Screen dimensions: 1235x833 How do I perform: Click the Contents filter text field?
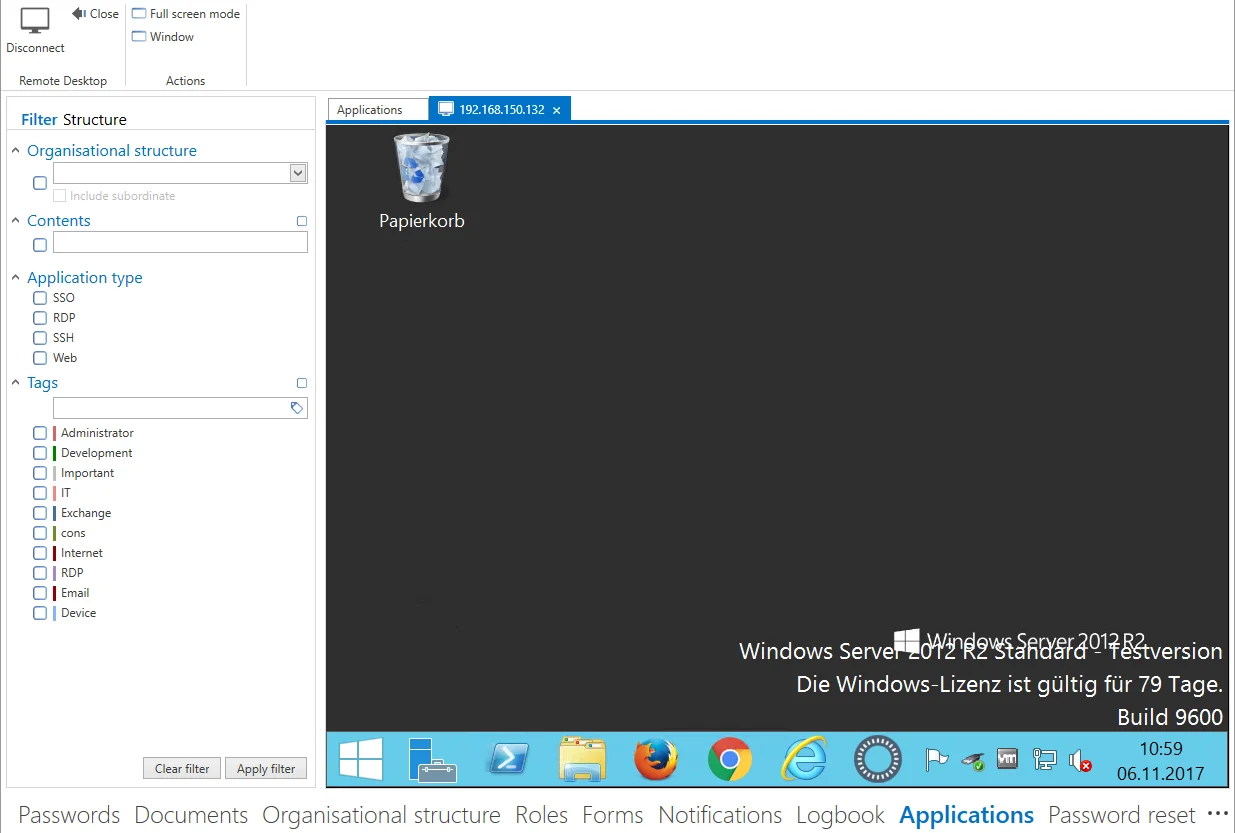pyautogui.click(x=180, y=242)
